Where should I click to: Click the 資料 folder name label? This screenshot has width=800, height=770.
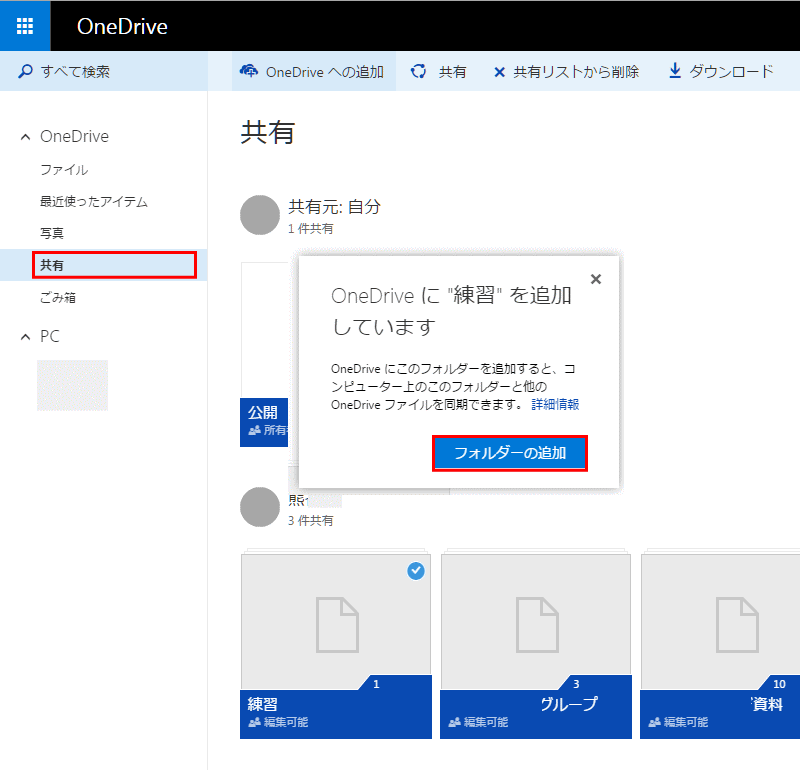click(x=767, y=704)
